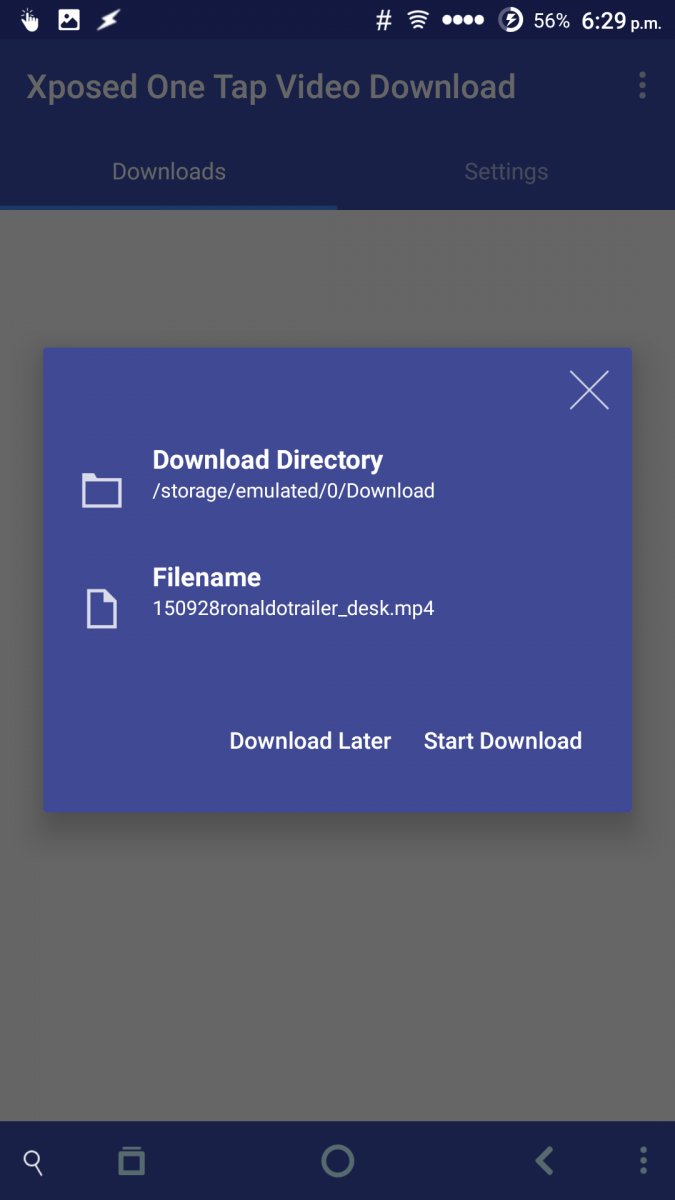Choose Download Later

pyautogui.click(x=310, y=741)
